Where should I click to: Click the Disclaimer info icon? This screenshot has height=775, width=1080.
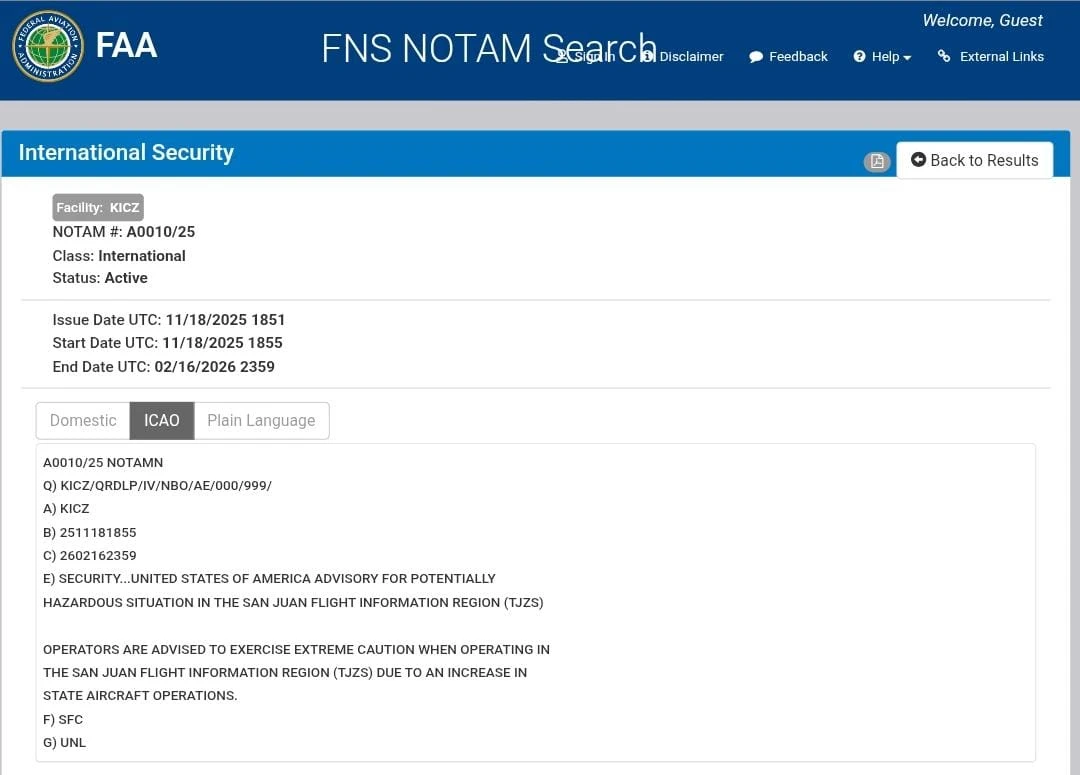647,57
